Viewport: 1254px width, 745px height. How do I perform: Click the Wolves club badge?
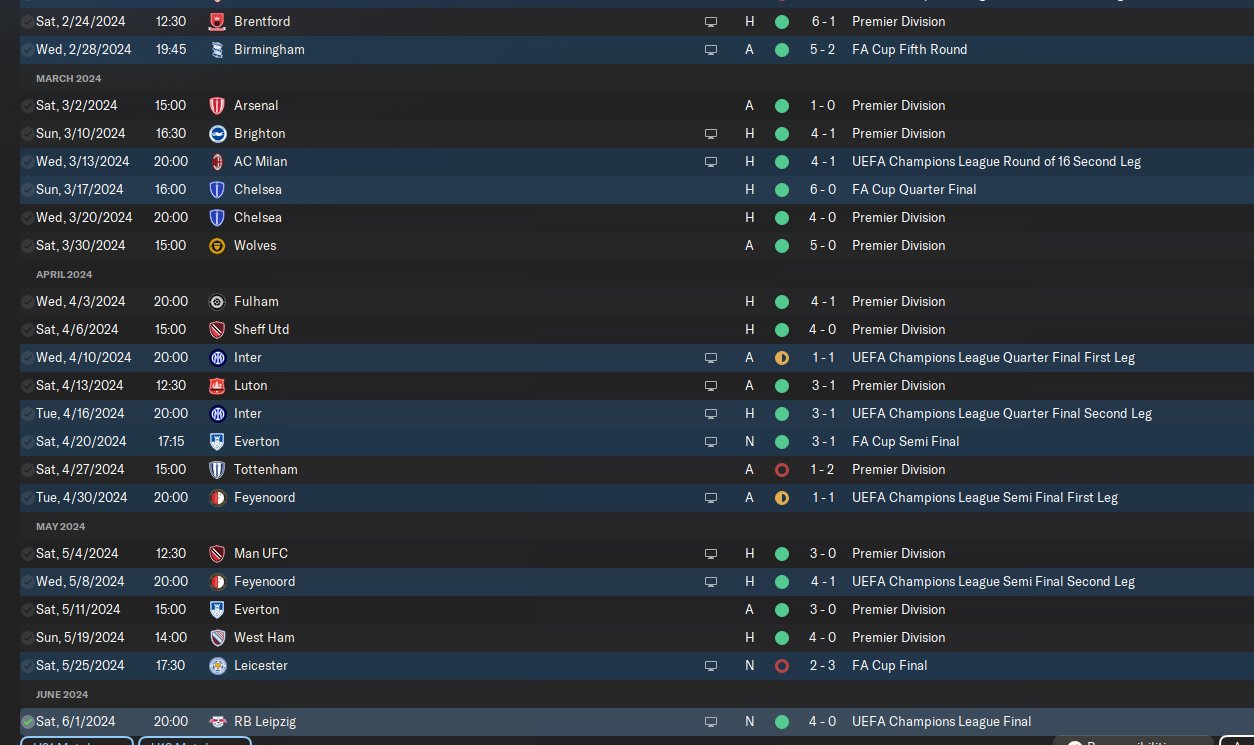tap(217, 245)
